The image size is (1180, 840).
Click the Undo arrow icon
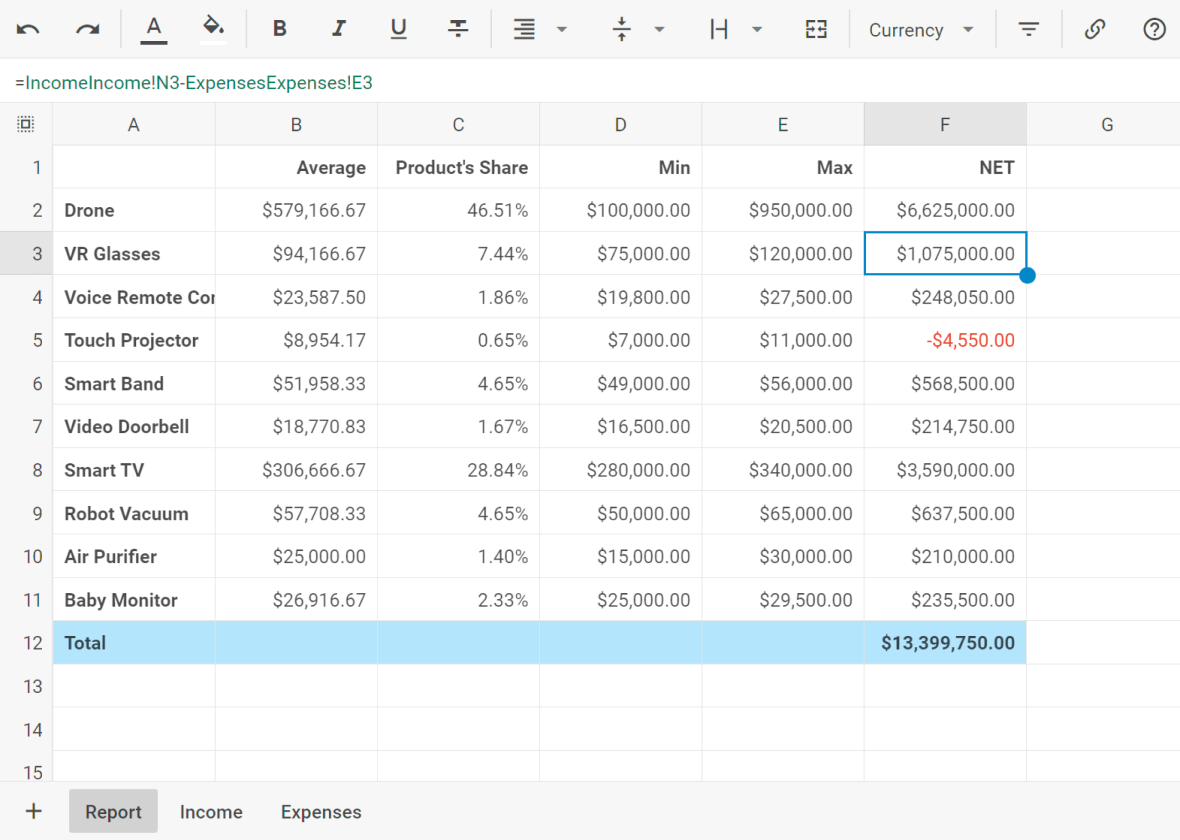pyautogui.click(x=28, y=30)
